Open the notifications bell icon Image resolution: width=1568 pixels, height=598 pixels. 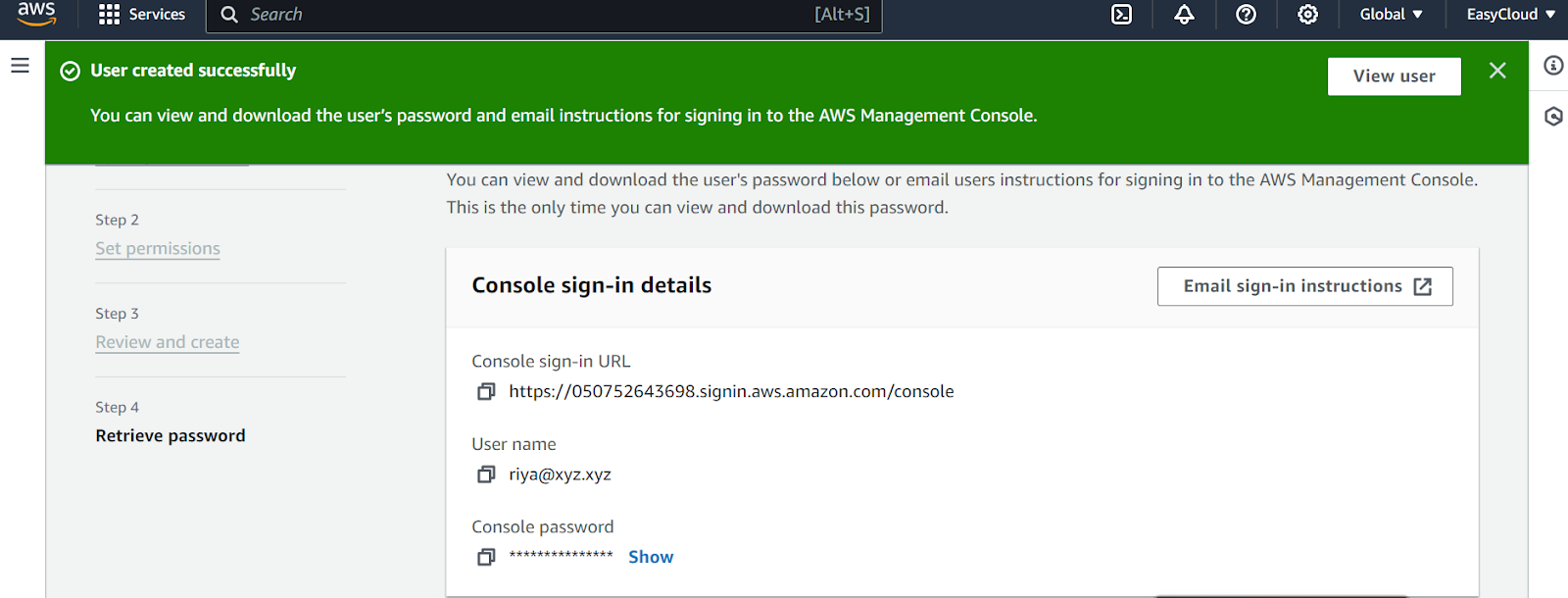click(x=1184, y=15)
